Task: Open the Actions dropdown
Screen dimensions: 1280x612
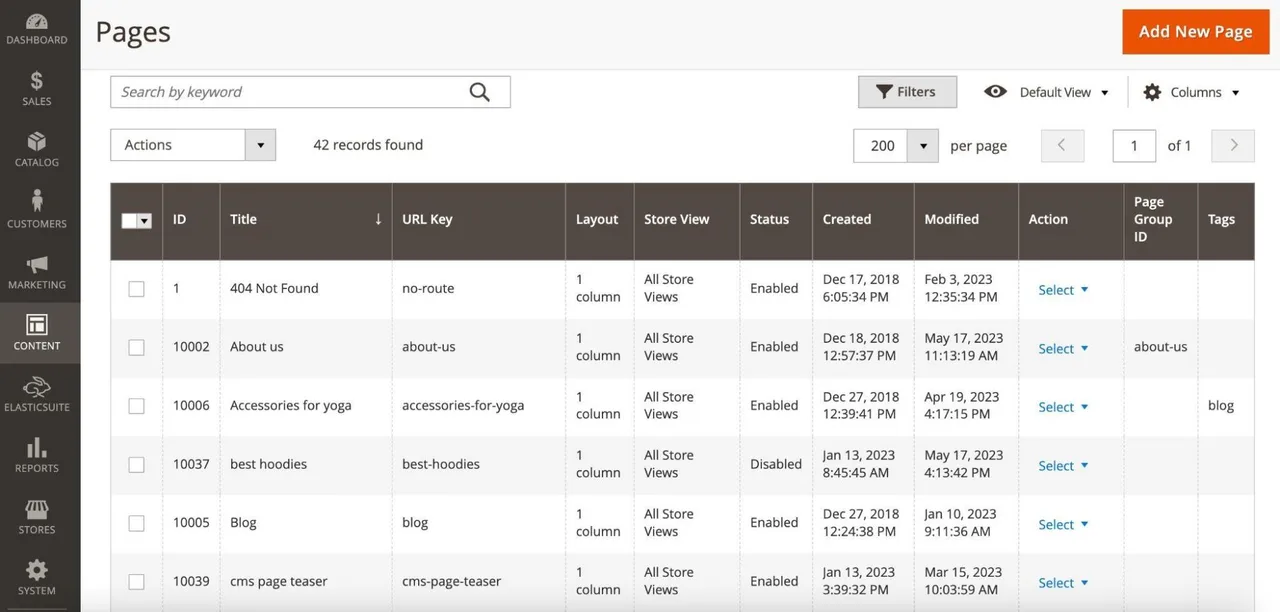Action: (193, 145)
